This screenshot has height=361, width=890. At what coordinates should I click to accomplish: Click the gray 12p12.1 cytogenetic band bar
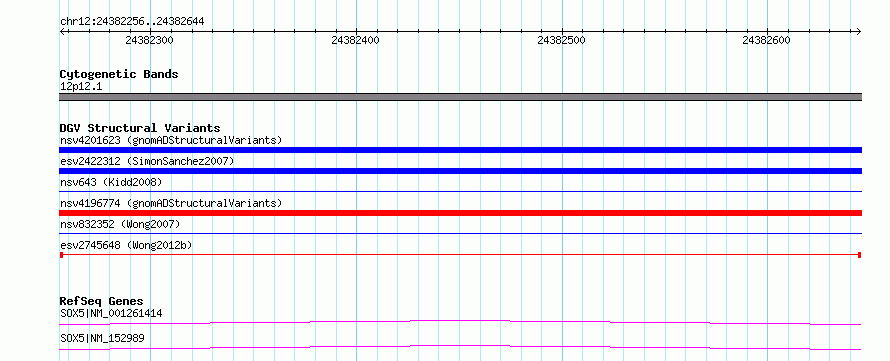460,97
